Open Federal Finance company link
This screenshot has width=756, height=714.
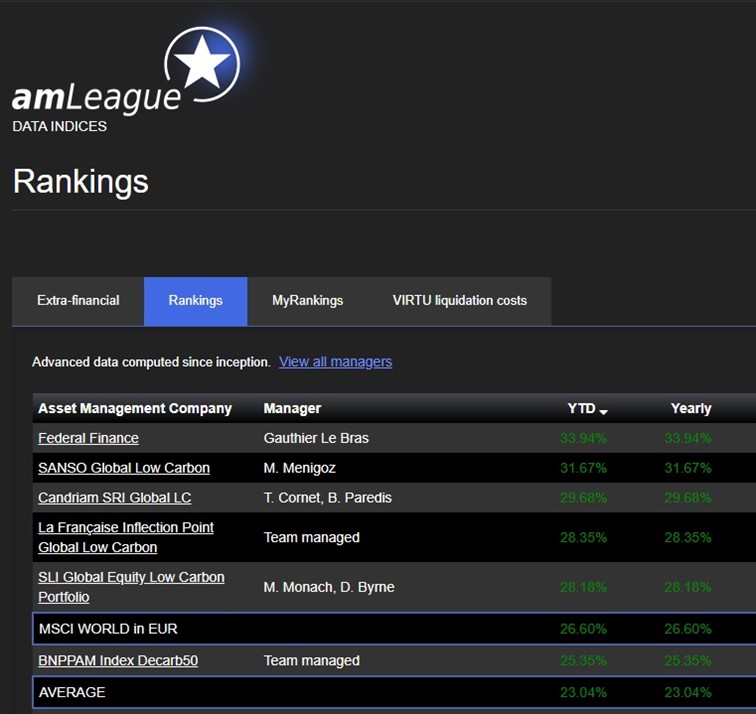click(x=88, y=438)
